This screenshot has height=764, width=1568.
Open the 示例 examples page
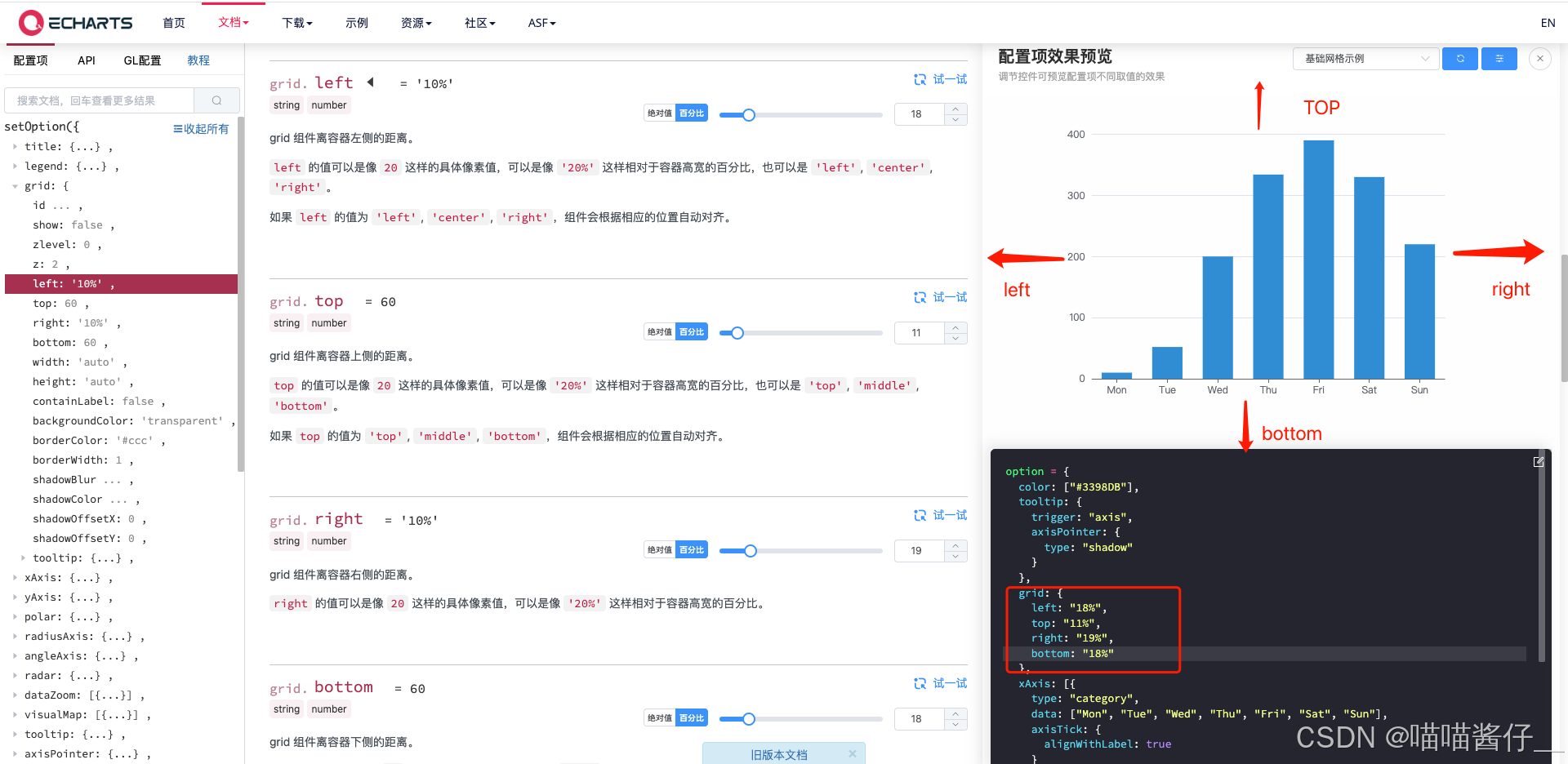(x=357, y=23)
